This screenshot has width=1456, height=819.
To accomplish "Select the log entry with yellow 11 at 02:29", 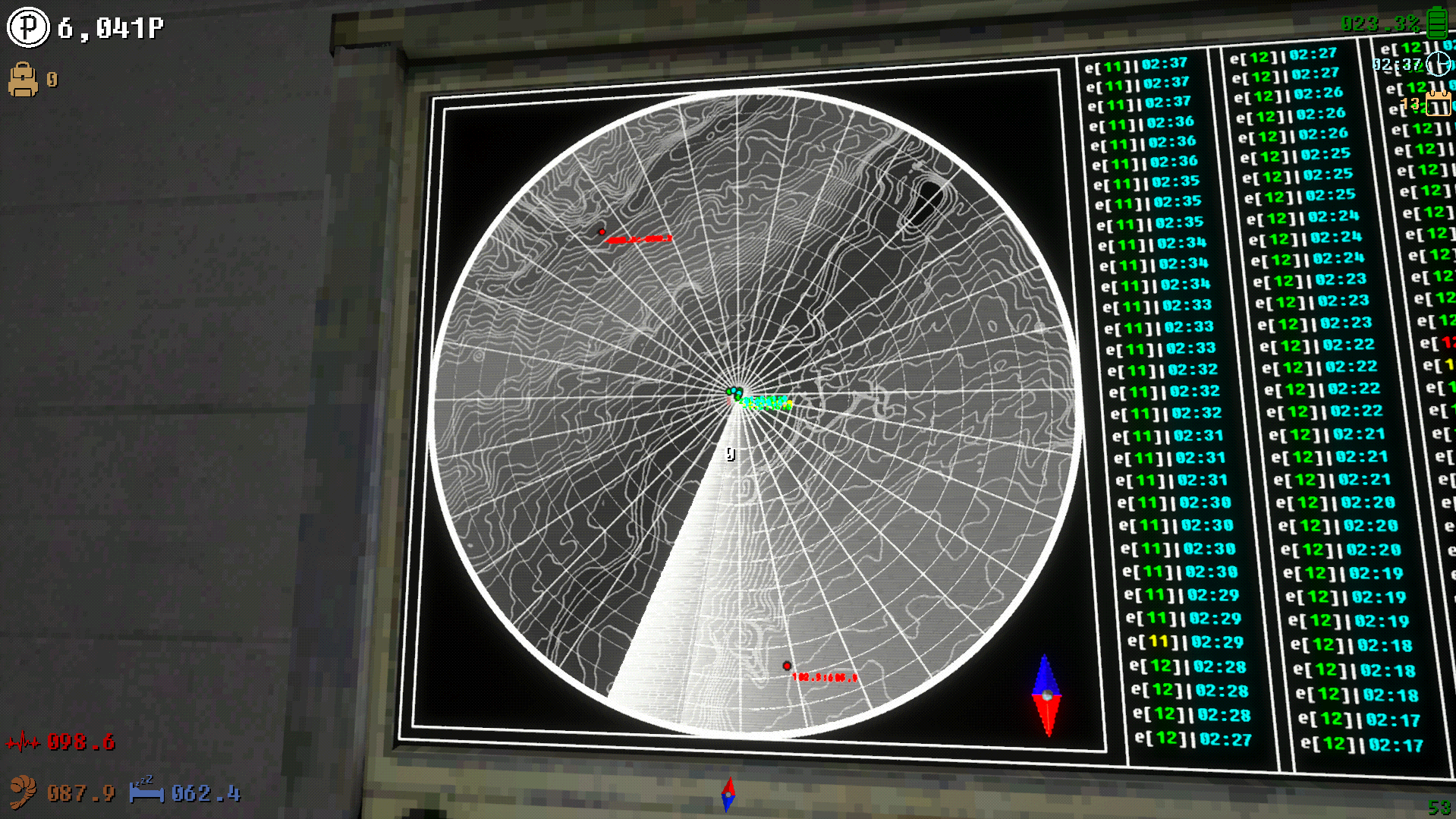I will [1185, 642].
